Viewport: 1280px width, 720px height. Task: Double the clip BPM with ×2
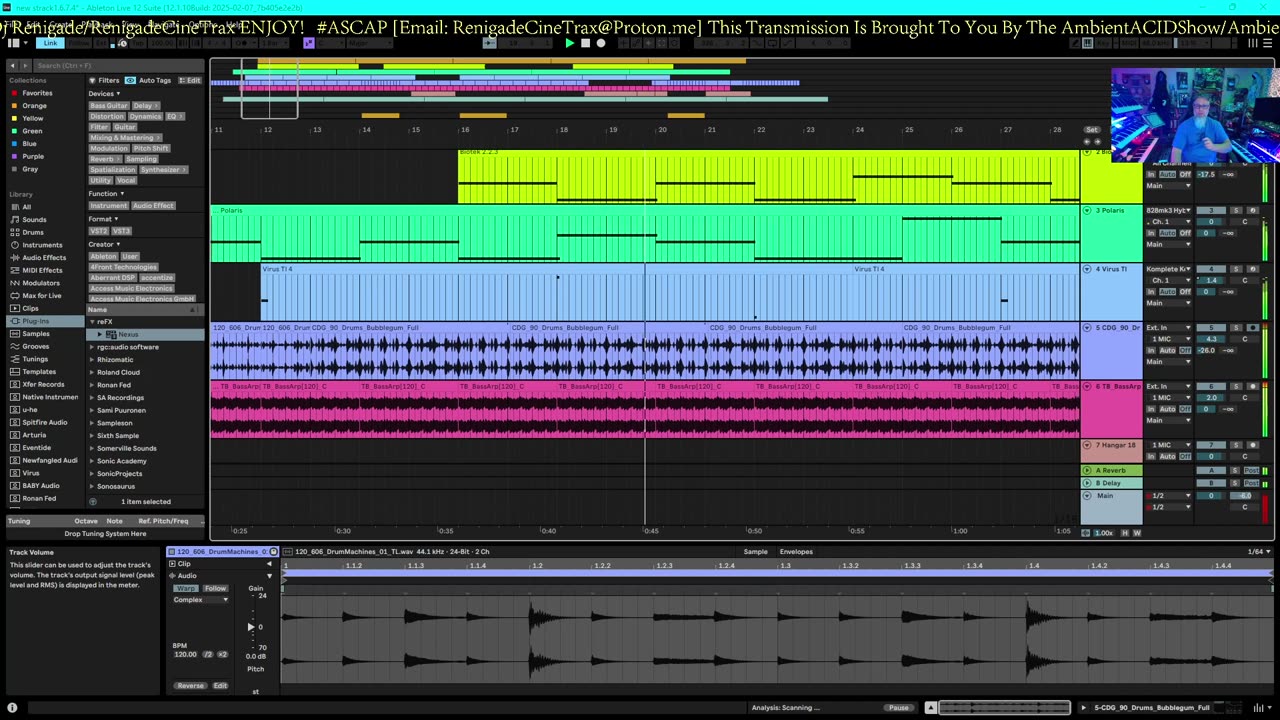222,654
